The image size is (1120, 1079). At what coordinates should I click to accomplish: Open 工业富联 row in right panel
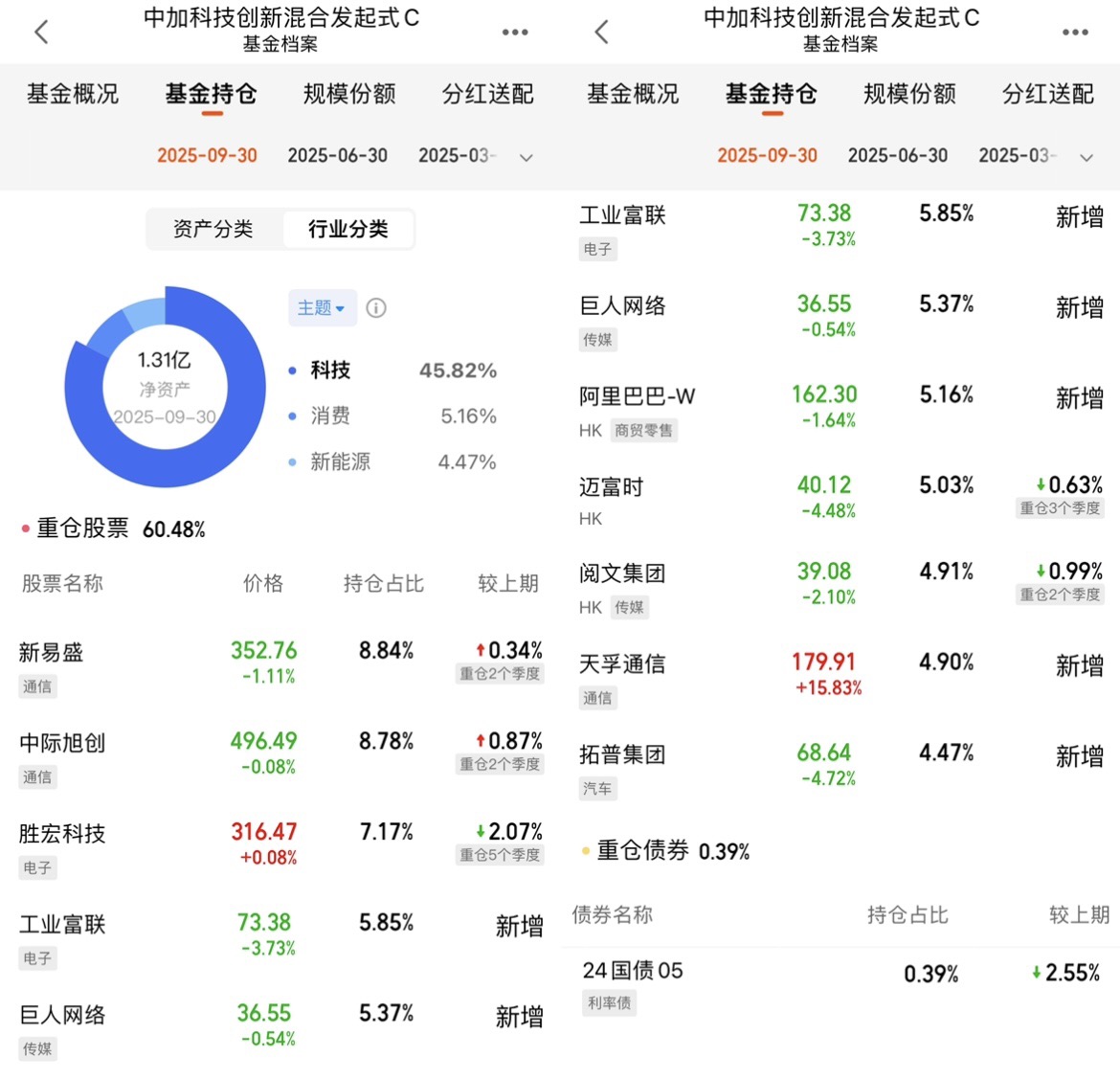[x=841, y=231]
